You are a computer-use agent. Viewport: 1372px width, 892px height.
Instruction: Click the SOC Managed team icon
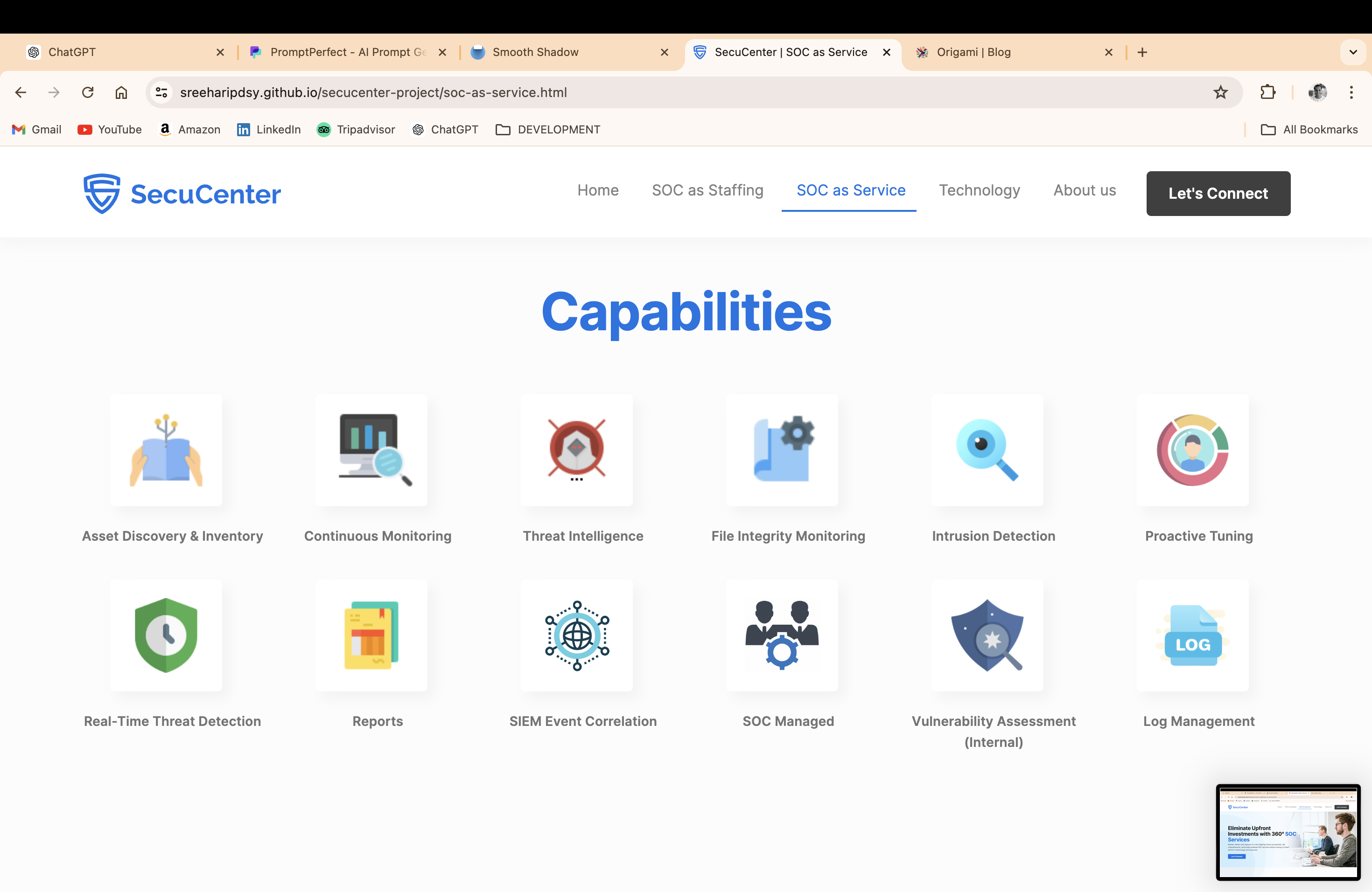tap(782, 635)
